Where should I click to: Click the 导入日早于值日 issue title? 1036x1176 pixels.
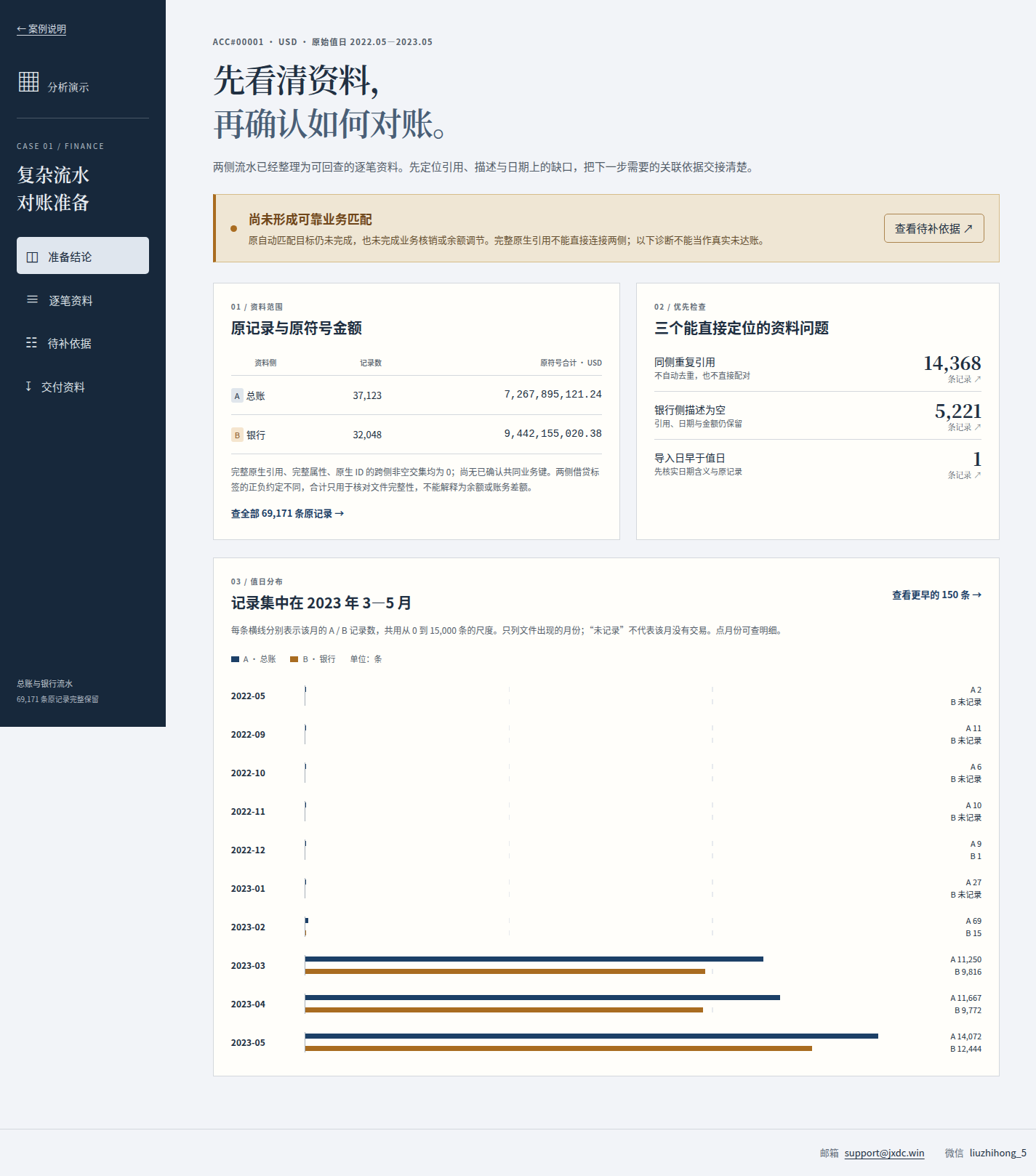pyautogui.click(x=690, y=458)
